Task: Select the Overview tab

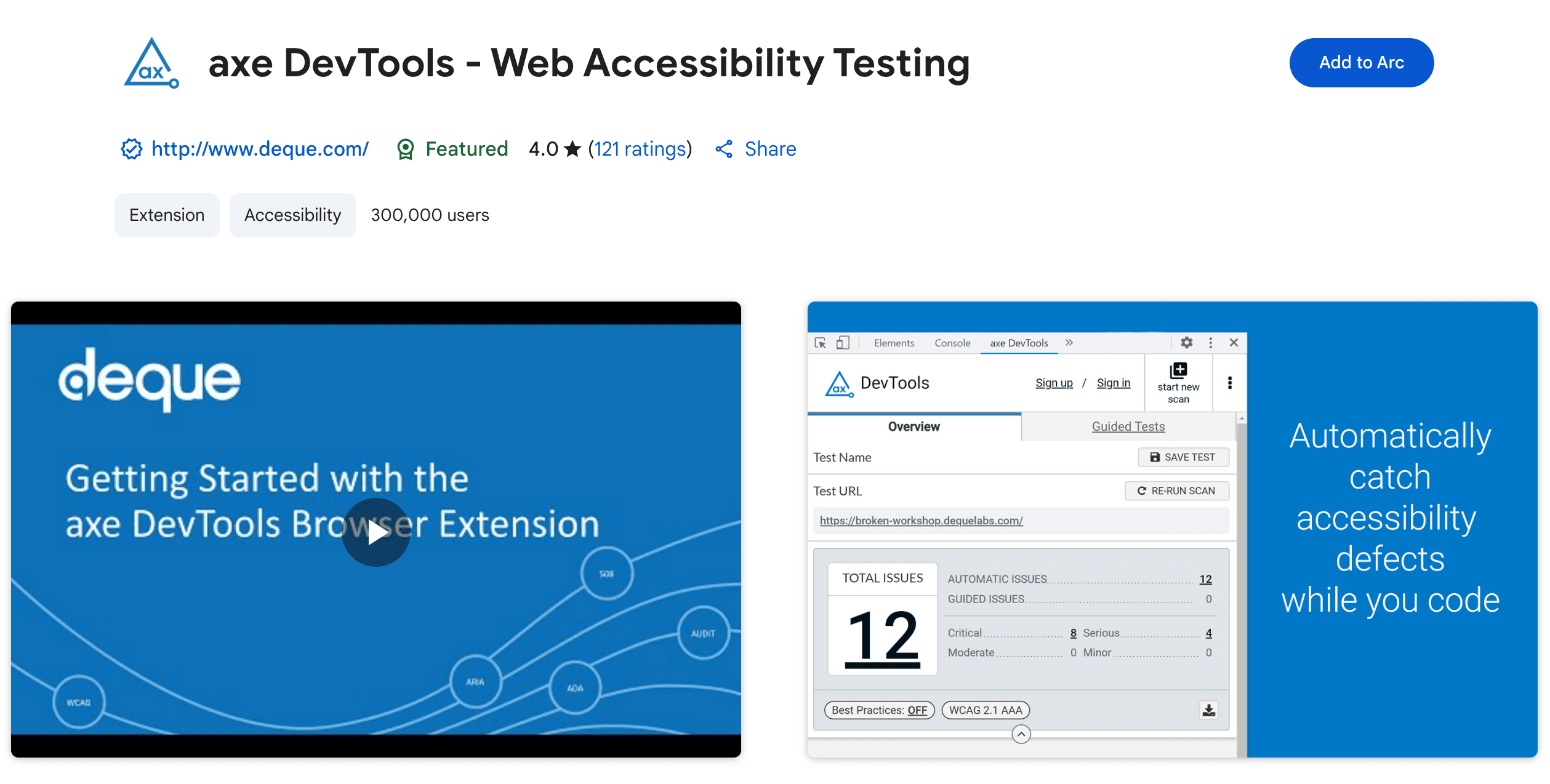Action: (x=914, y=426)
